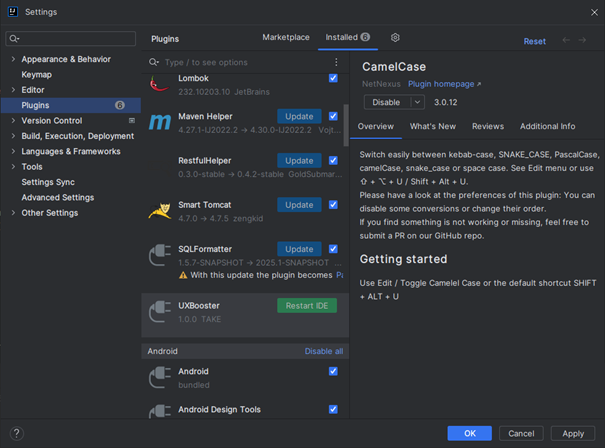Expand the Version Control node arrow
The height and width of the screenshot is (448, 605).
coord(13,120)
